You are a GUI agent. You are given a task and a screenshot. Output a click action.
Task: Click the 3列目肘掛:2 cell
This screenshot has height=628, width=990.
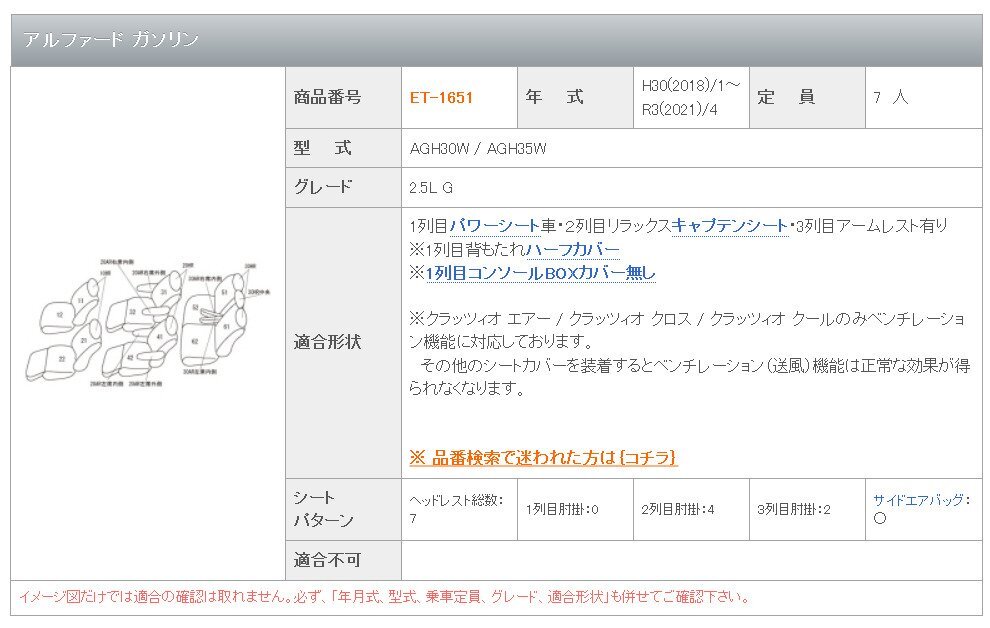coord(807,509)
